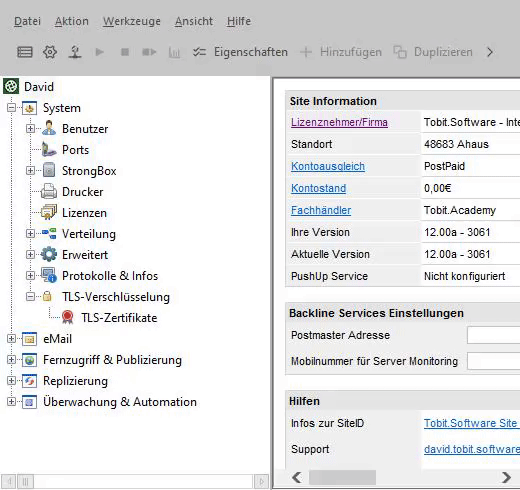
Task: Click the TLS-Verschlüsselung padlock icon
Action: click(47, 296)
